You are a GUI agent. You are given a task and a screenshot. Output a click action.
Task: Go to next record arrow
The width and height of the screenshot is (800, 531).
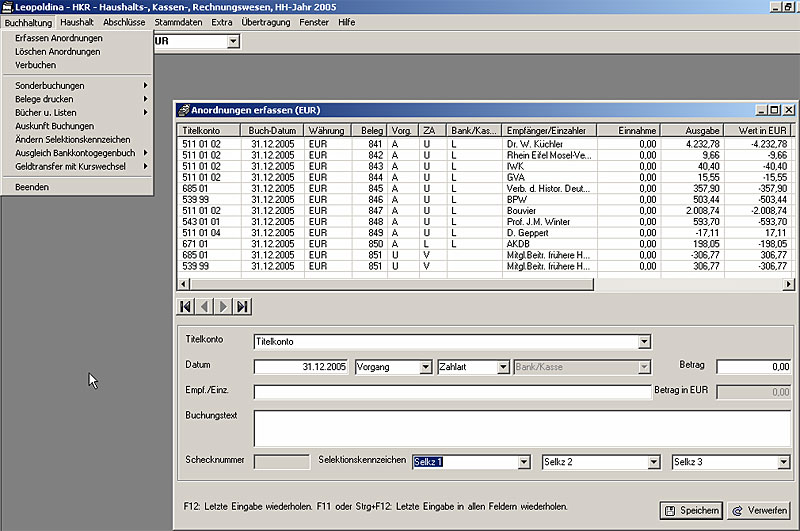pos(224,306)
